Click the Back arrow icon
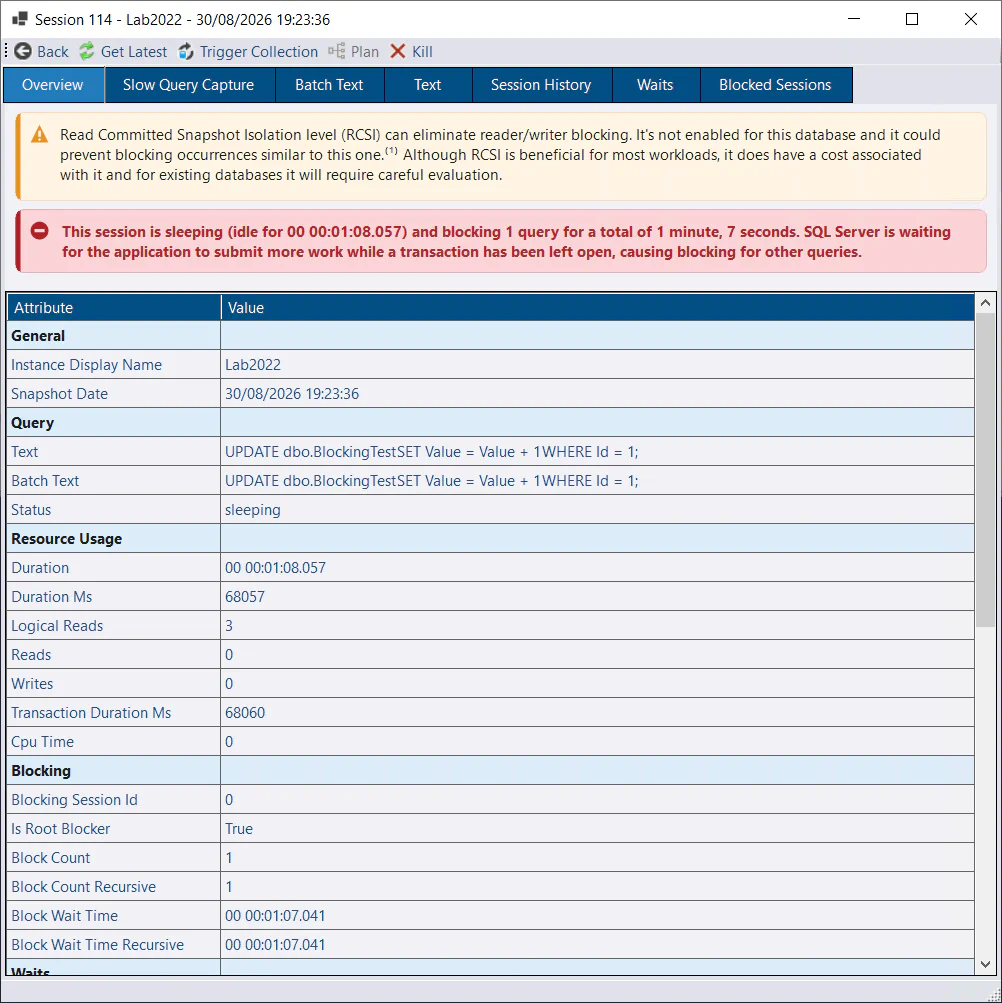 (23, 51)
